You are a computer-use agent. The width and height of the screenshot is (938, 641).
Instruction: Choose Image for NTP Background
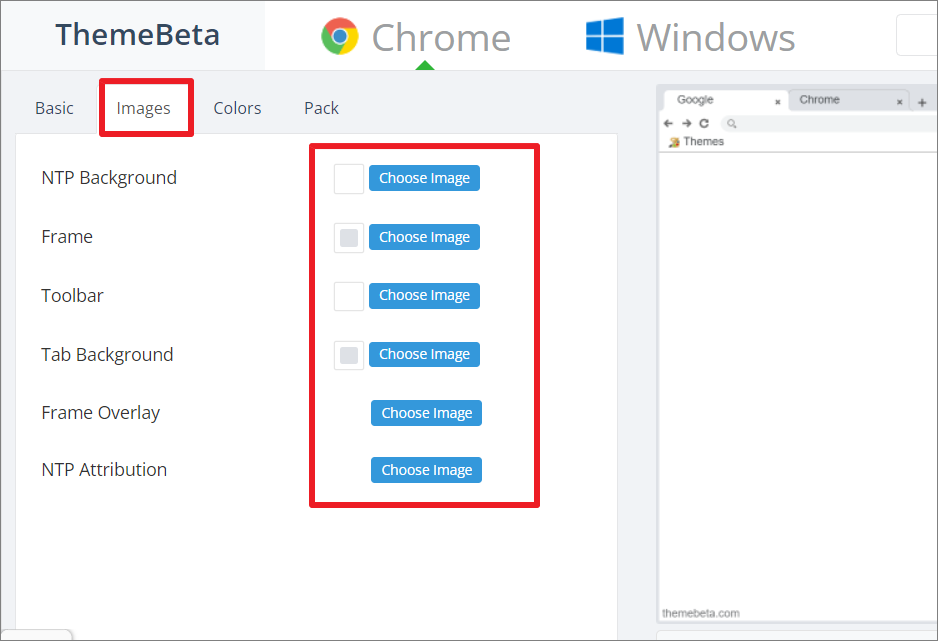tap(424, 178)
